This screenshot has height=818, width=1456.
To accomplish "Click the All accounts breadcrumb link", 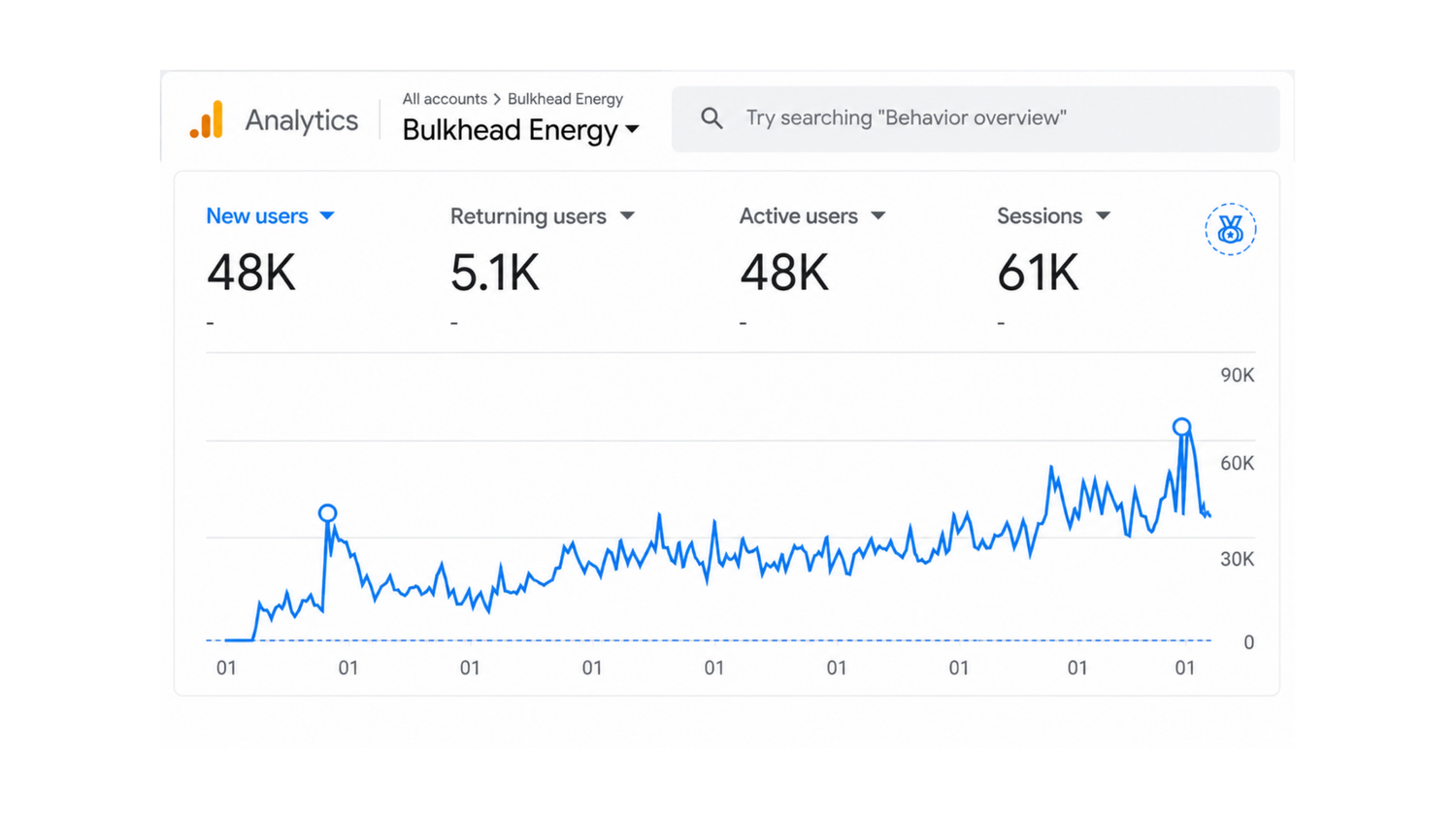I will tap(445, 99).
